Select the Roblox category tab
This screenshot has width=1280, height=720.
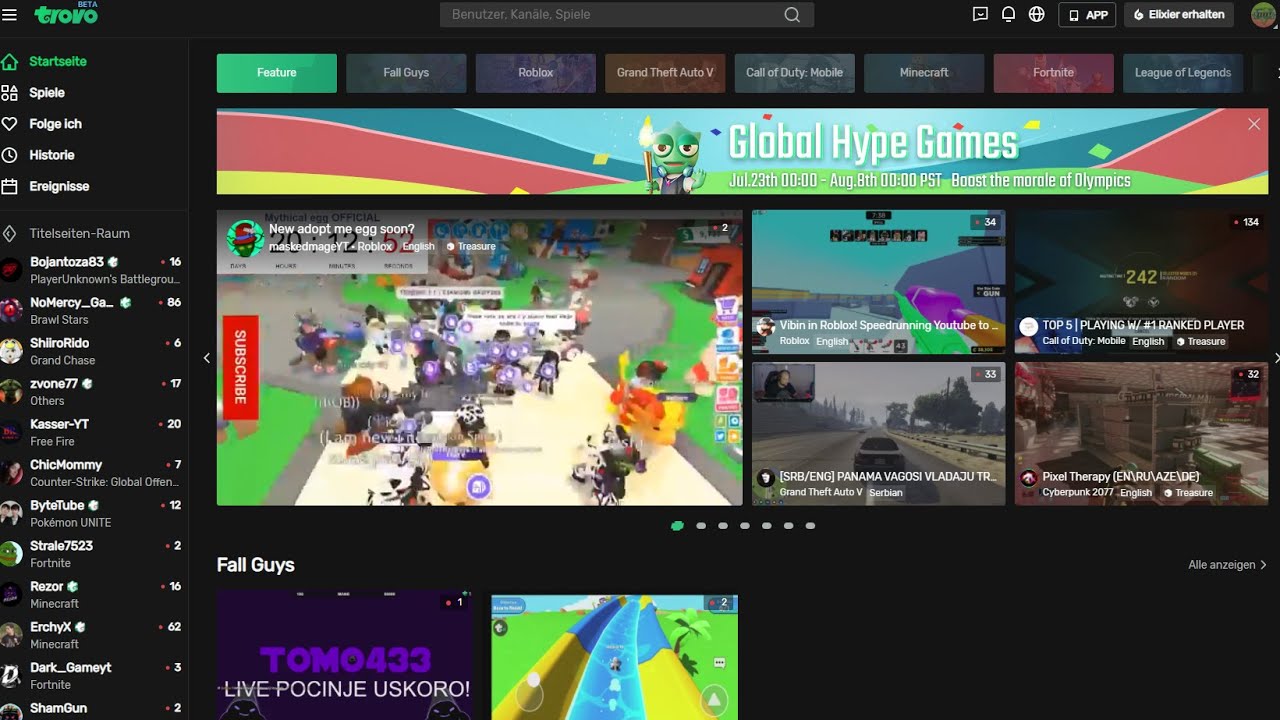pyautogui.click(x=536, y=73)
